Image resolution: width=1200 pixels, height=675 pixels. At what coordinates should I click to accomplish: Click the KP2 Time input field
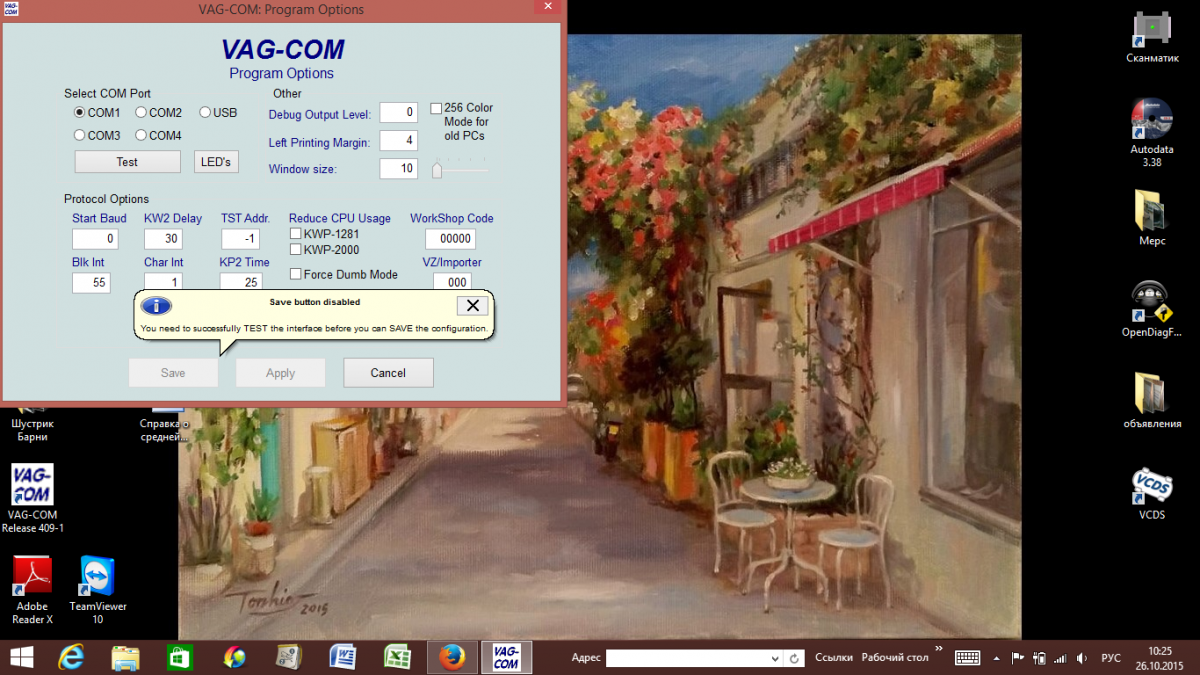(x=240, y=282)
